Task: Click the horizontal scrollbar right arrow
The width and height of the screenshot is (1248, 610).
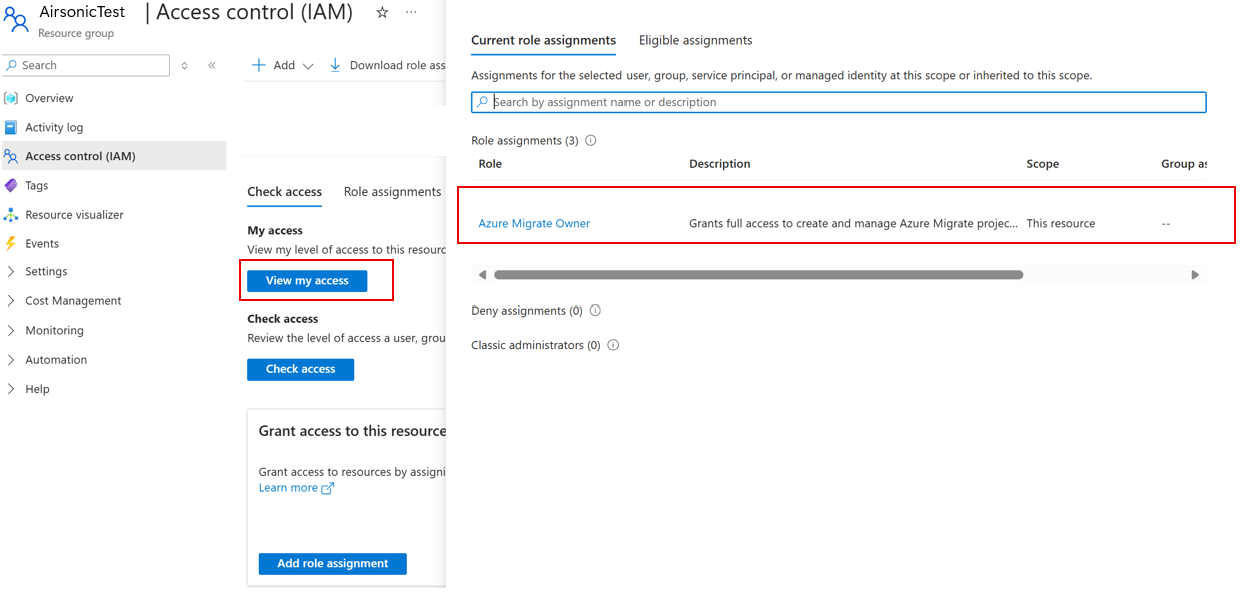Action: (1194, 275)
